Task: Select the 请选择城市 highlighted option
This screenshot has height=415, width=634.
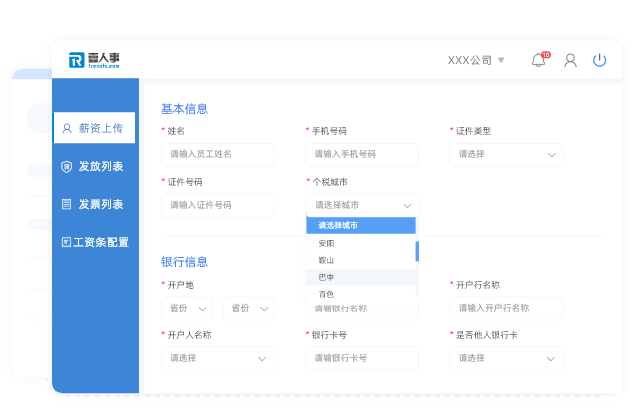Action: coord(361,225)
